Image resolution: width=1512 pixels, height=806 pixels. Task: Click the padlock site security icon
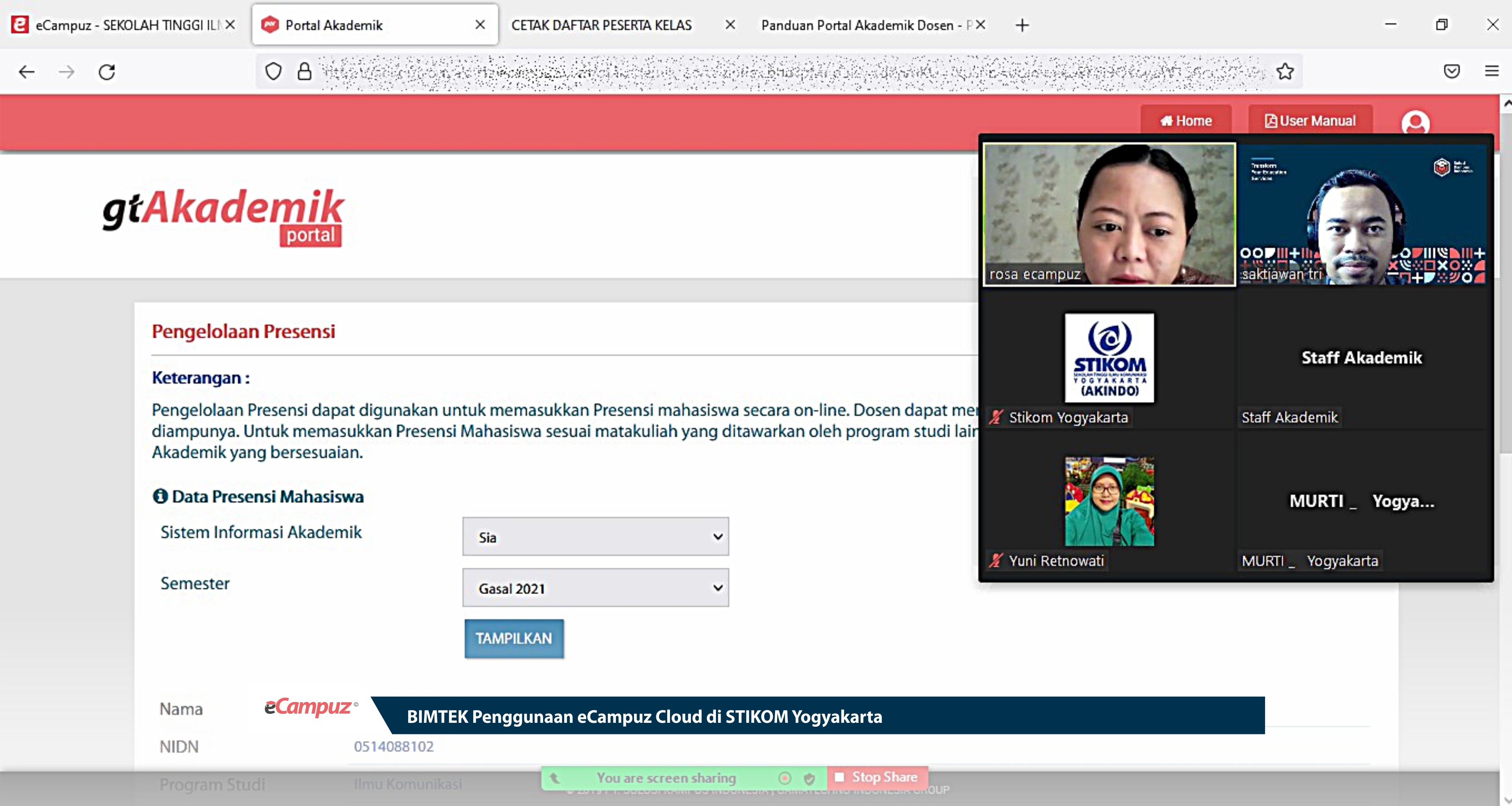pyautogui.click(x=304, y=72)
